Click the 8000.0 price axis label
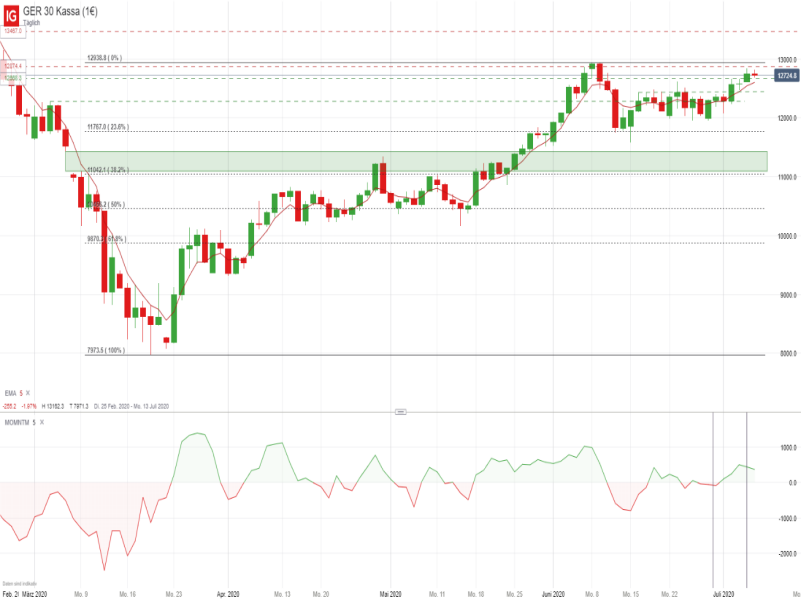Viewport: 801px width, 600px height. pos(788,353)
